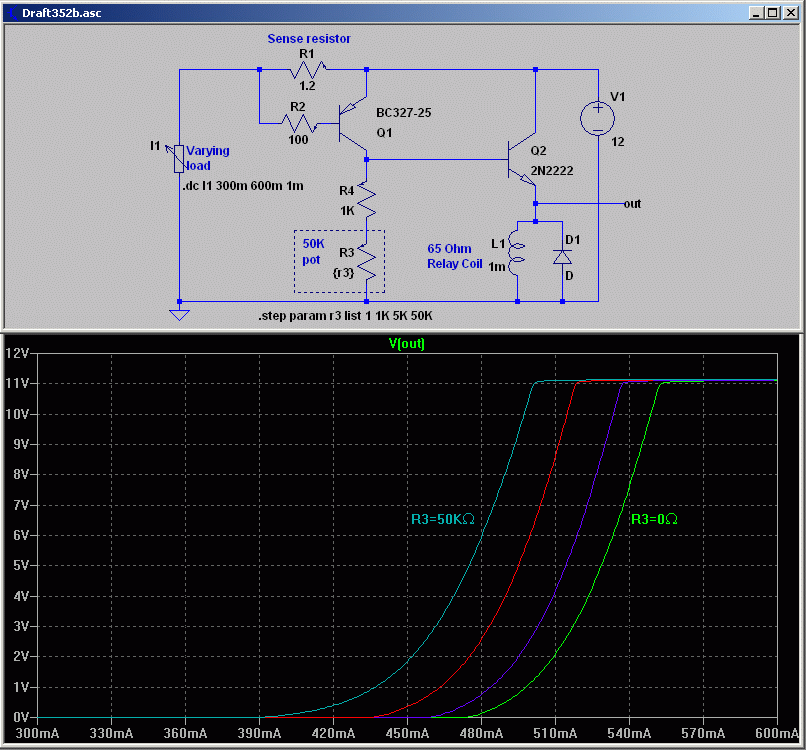Click the V1 value '12'
This screenshot has width=806, height=750.
coord(617,142)
